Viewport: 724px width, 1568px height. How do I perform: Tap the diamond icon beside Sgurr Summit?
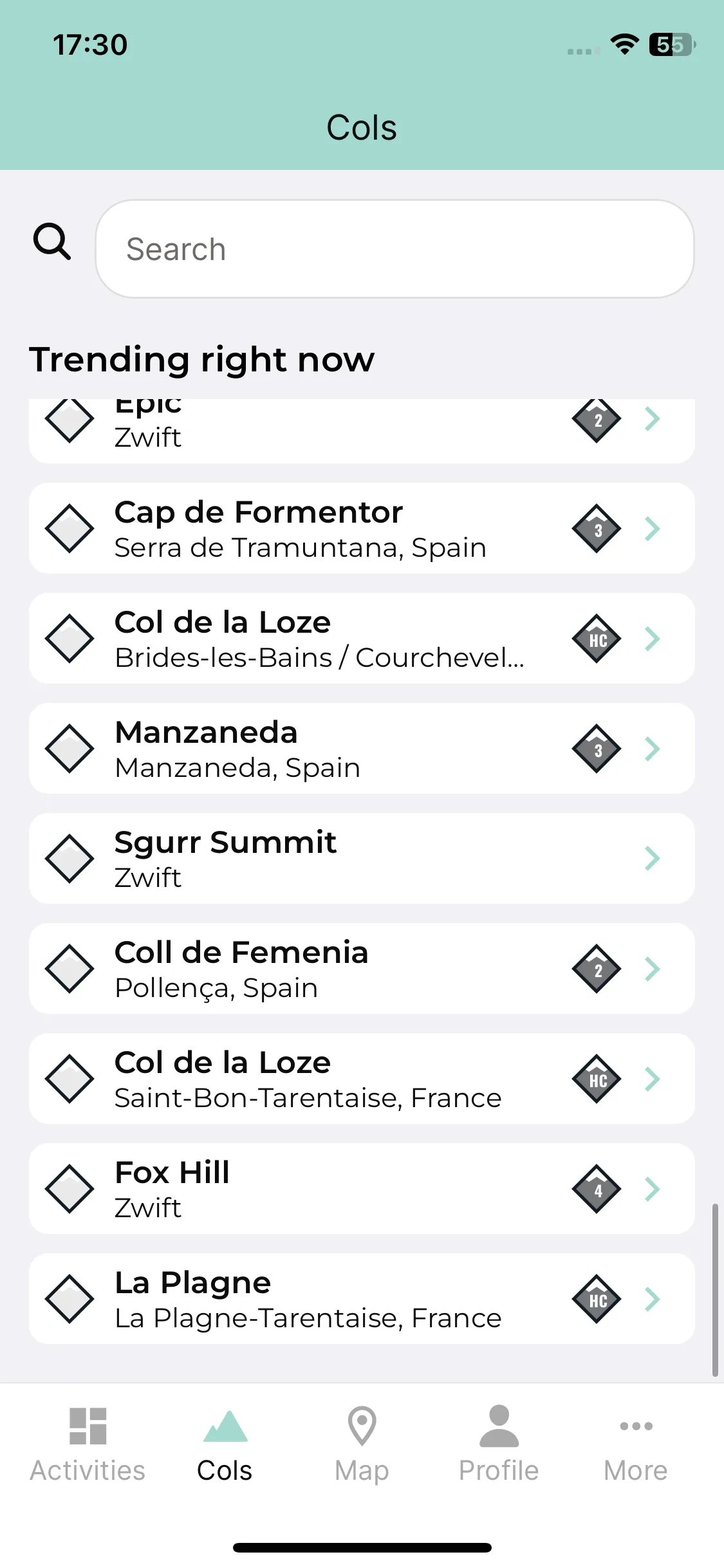(70, 859)
